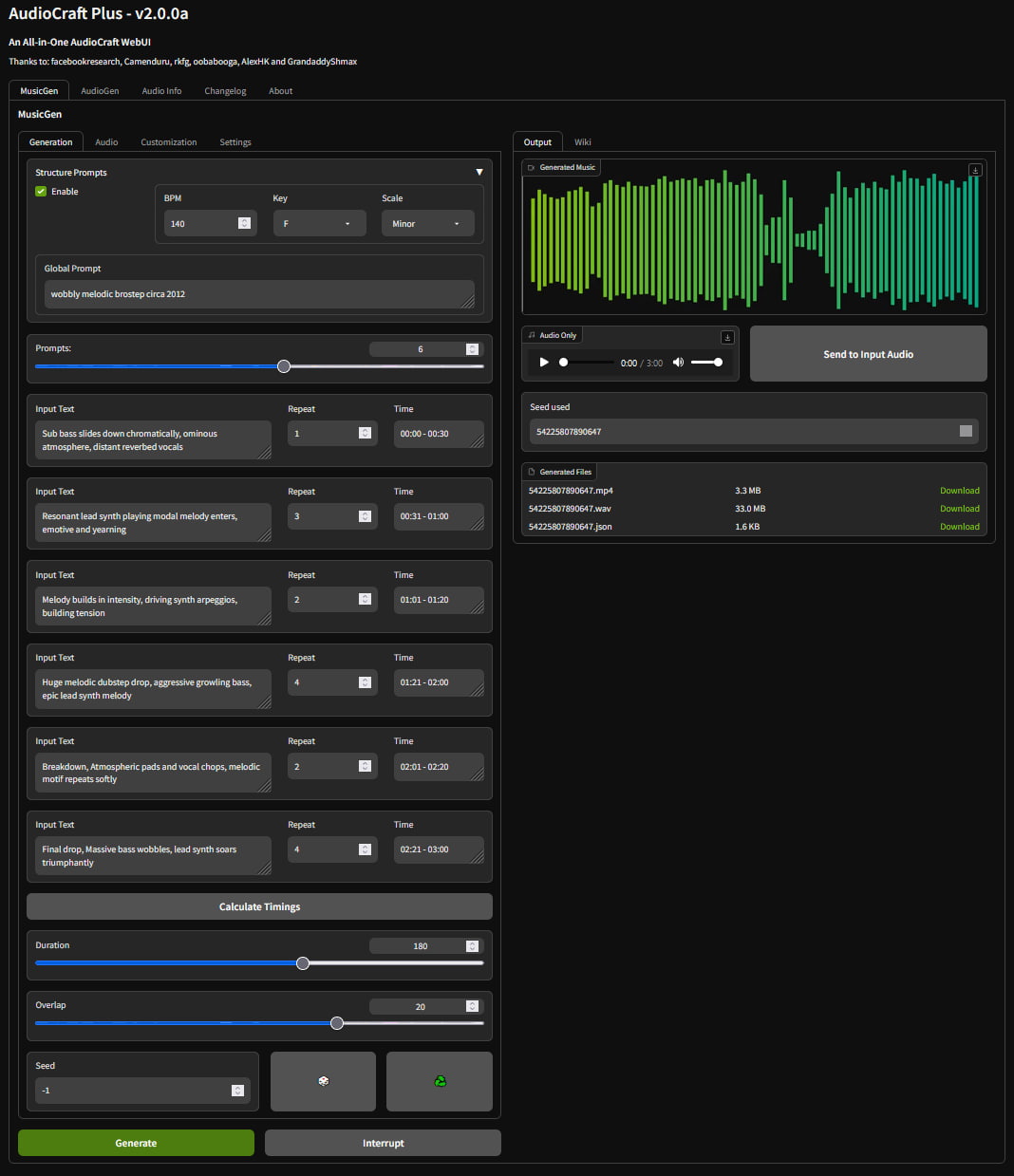The image size is (1014, 1176).
Task: Click the Overlap slider handle
Action: [337, 1023]
